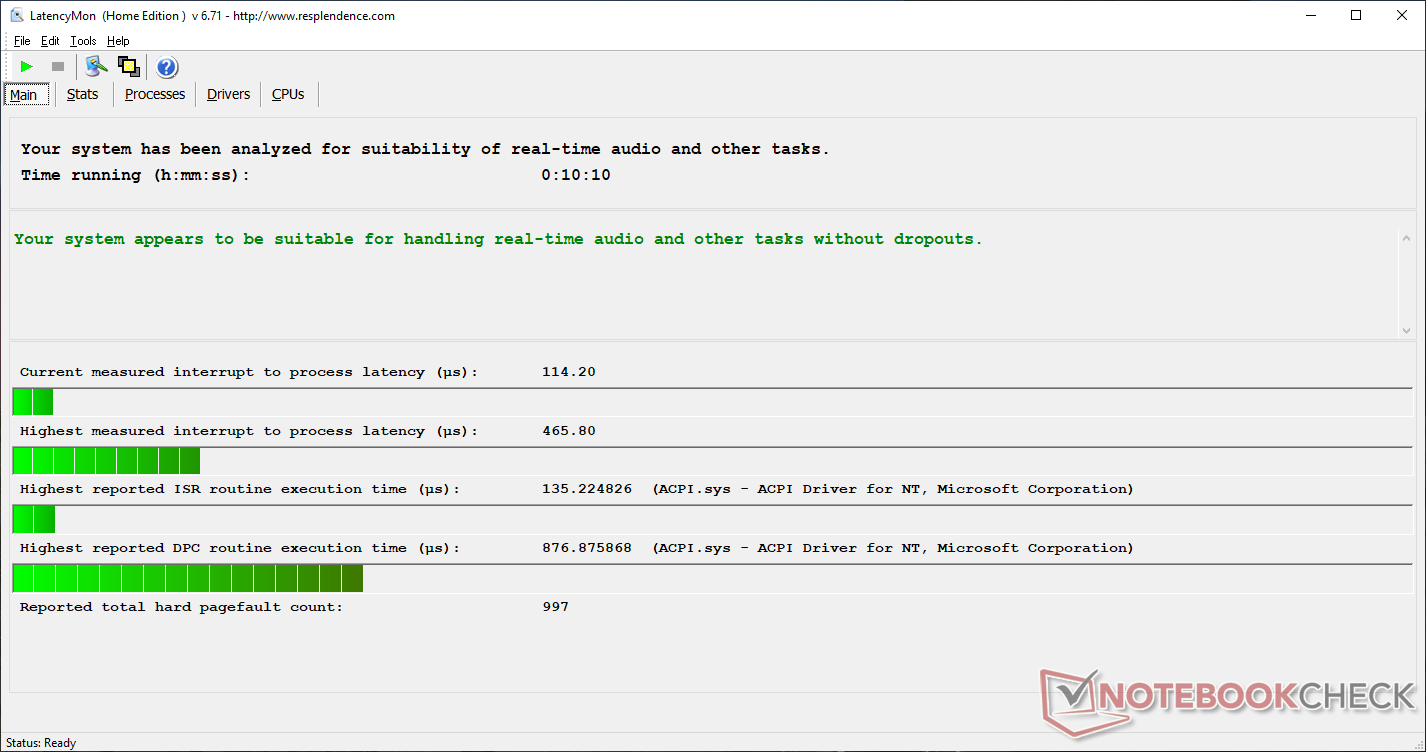Click the 'system has been analyzed' header text
Viewport: 1426px width, 752px height.
[425, 149]
